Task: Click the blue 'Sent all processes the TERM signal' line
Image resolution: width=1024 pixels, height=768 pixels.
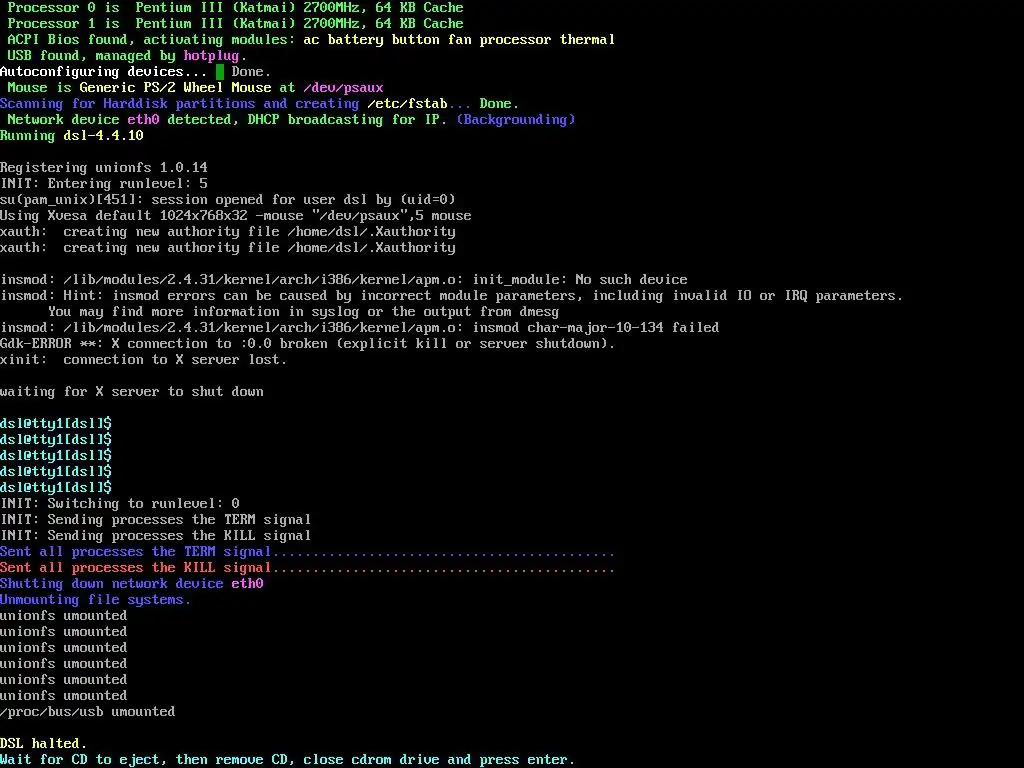Action: pos(307,552)
